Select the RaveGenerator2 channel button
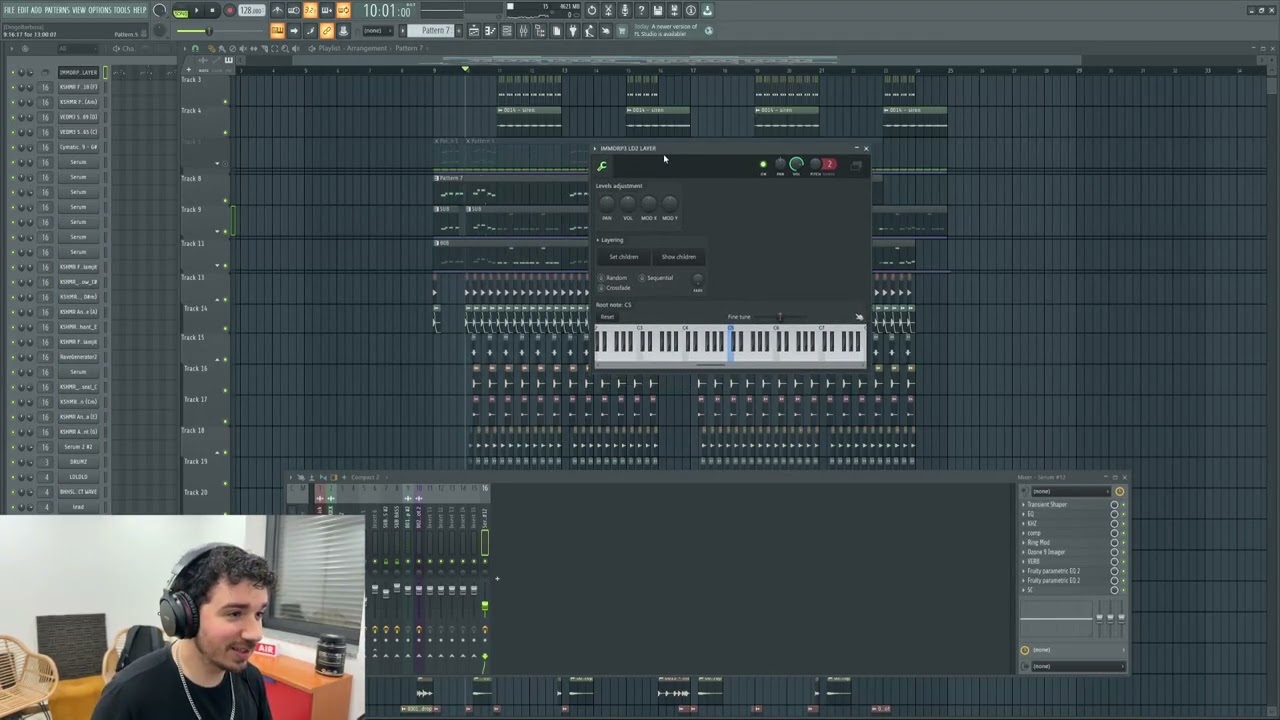The width and height of the screenshot is (1280, 720). (78, 357)
